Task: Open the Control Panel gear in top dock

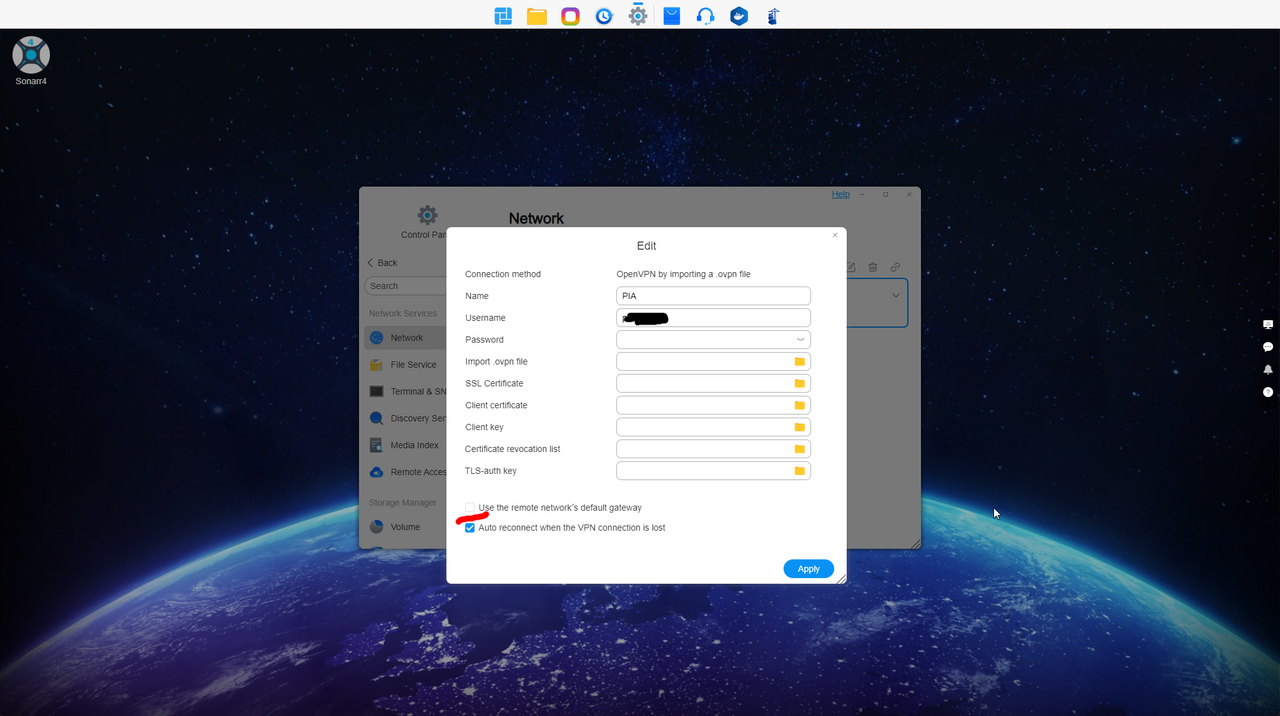Action: (x=638, y=15)
